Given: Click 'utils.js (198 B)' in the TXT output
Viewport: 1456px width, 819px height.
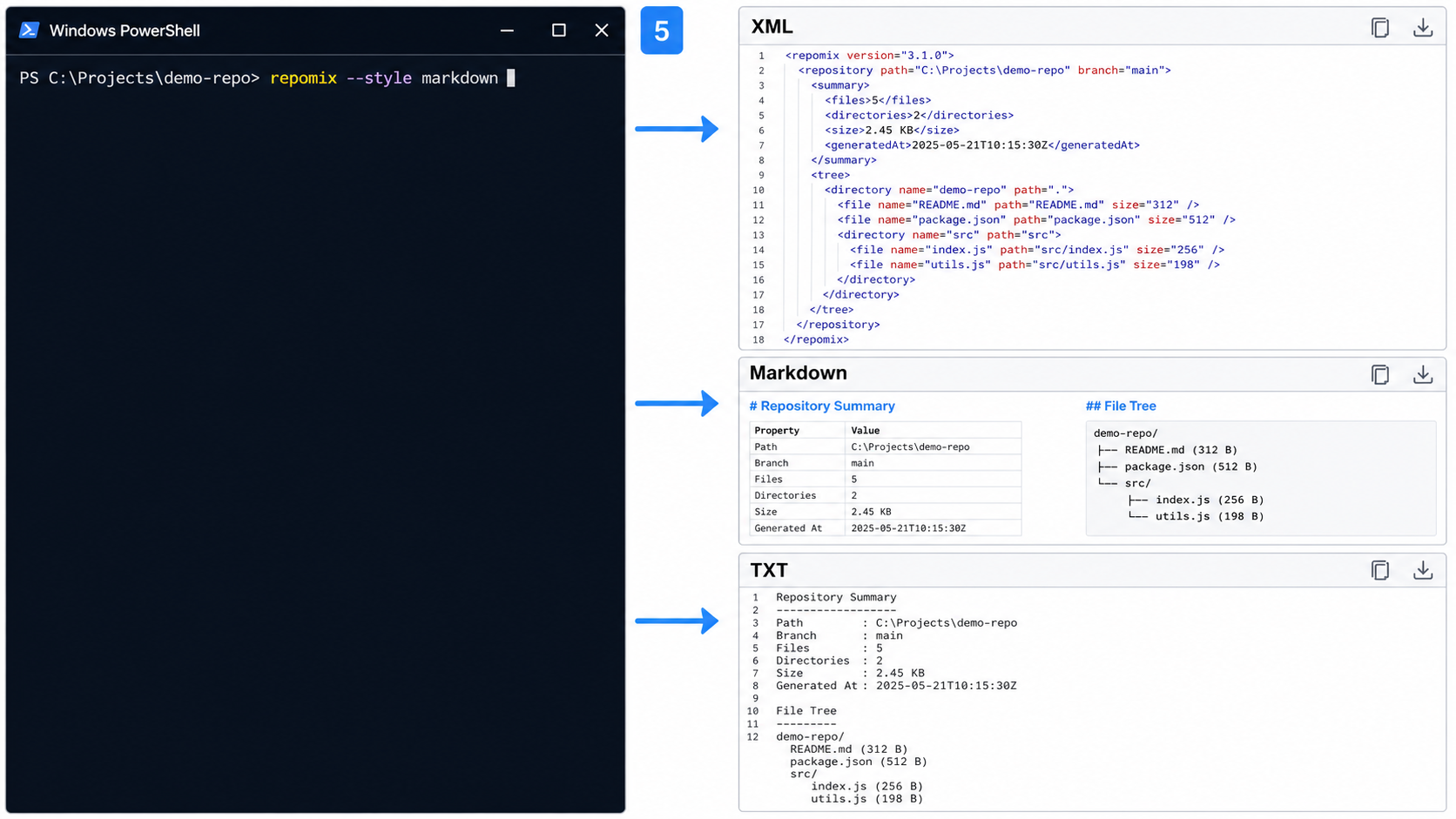Looking at the screenshot, I should (x=866, y=799).
